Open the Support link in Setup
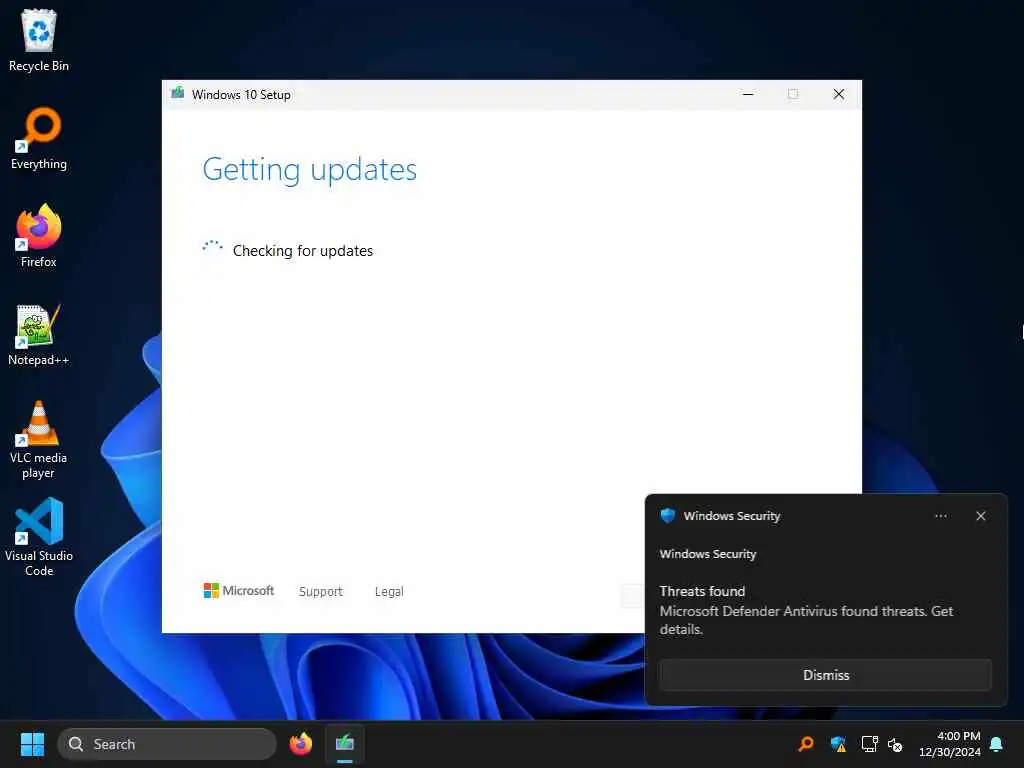The image size is (1024, 768). pos(321,592)
